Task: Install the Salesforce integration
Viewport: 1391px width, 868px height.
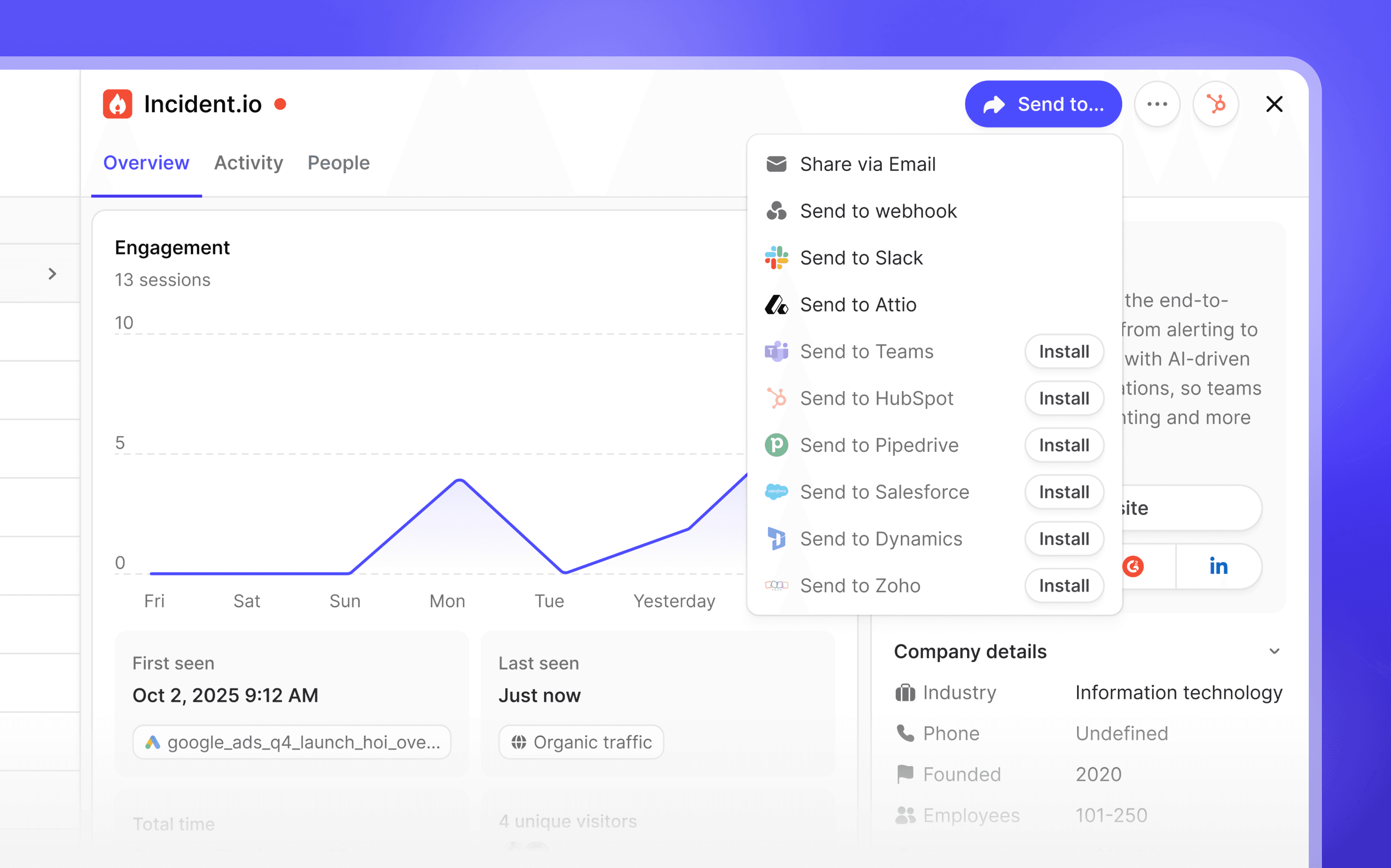Action: click(x=1063, y=492)
